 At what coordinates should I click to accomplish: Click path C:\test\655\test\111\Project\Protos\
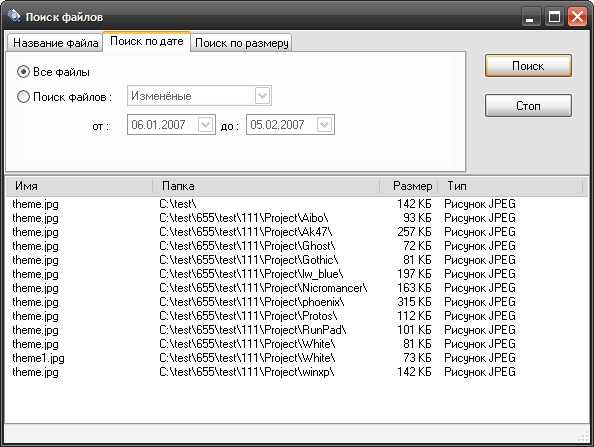click(x=248, y=316)
